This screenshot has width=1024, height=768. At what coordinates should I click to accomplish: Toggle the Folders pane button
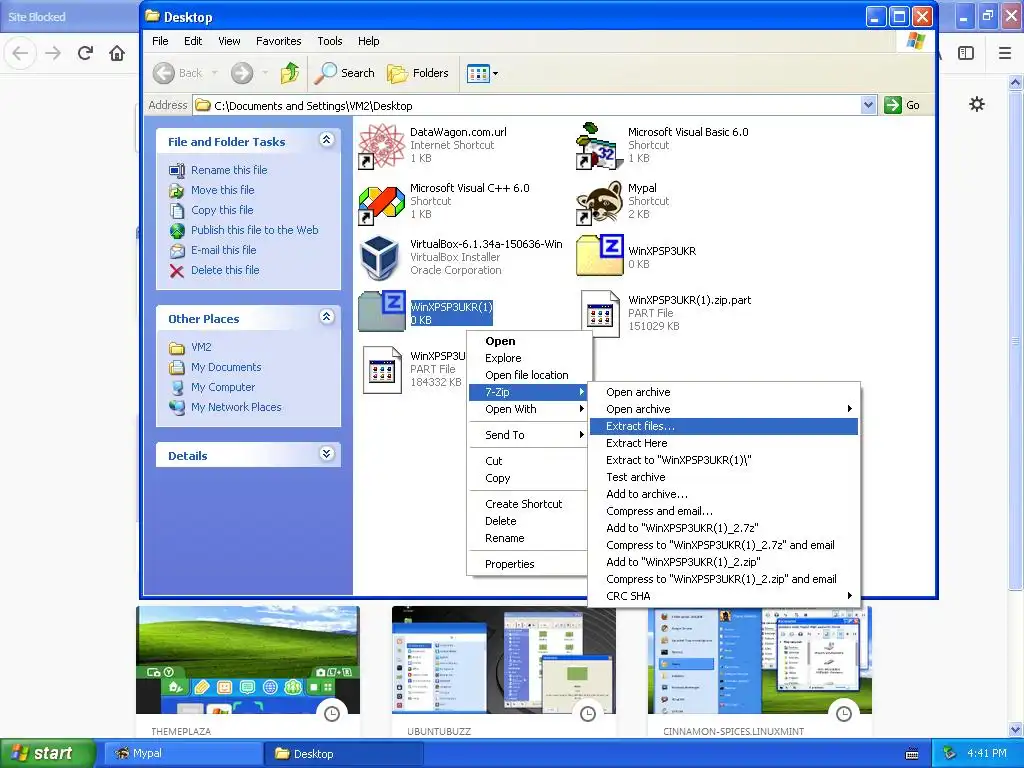click(417, 73)
